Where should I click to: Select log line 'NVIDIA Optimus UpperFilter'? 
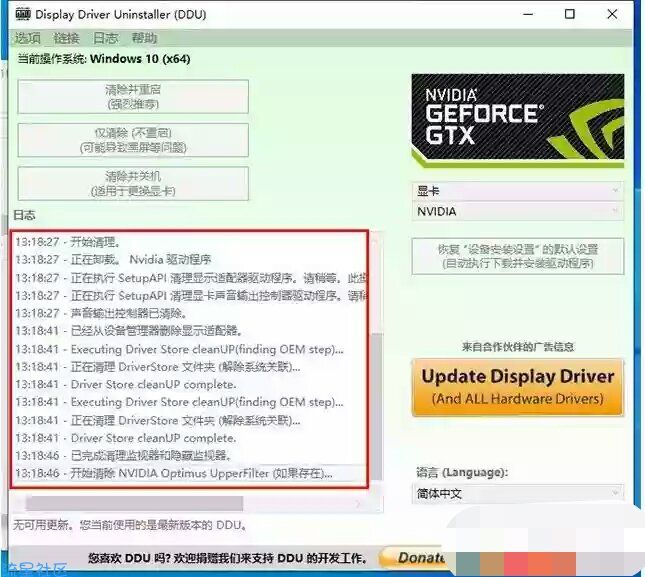174,473
